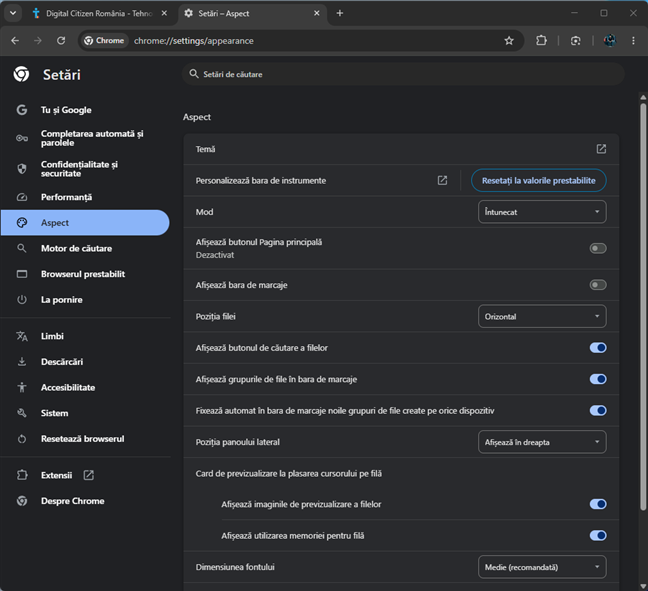Screen dimensions: 648x591
Task: Click the Limbi translate icon
Action: pyautogui.click(x=22, y=336)
